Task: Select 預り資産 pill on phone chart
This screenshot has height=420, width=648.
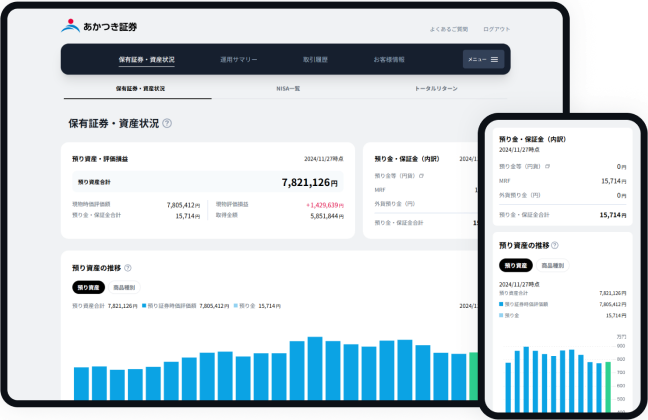Action: tap(516, 265)
